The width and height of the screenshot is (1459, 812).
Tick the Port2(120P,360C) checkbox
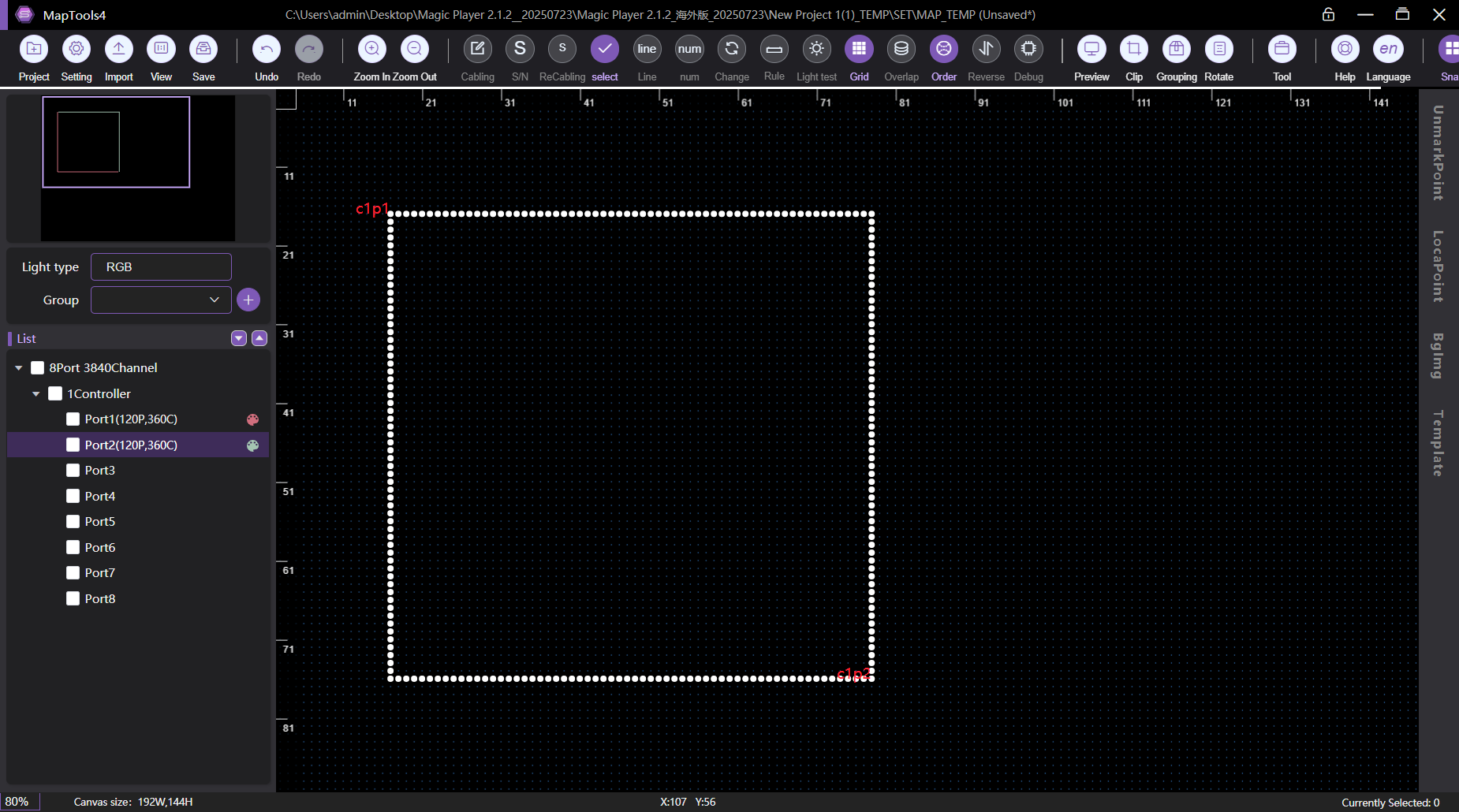click(x=73, y=445)
